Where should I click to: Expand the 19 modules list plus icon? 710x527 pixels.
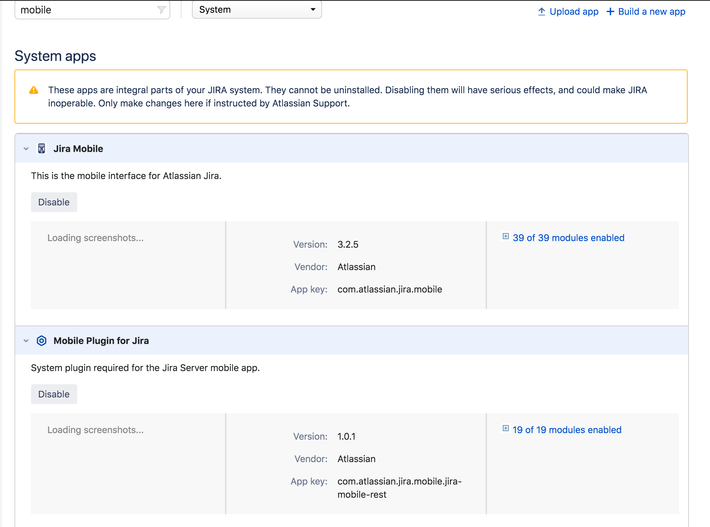pyautogui.click(x=506, y=430)
